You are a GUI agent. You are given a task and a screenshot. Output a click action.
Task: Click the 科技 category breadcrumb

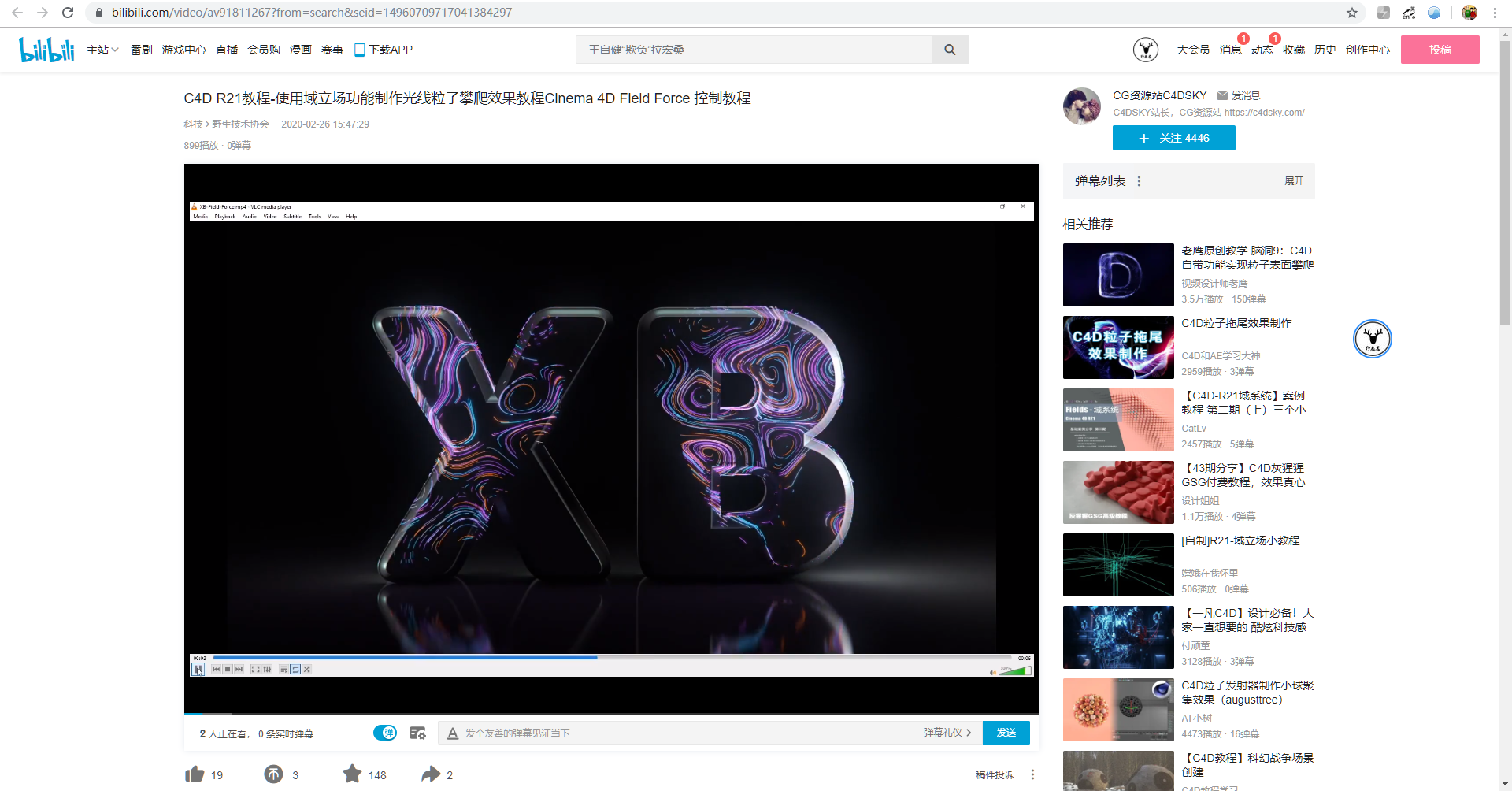193,124
